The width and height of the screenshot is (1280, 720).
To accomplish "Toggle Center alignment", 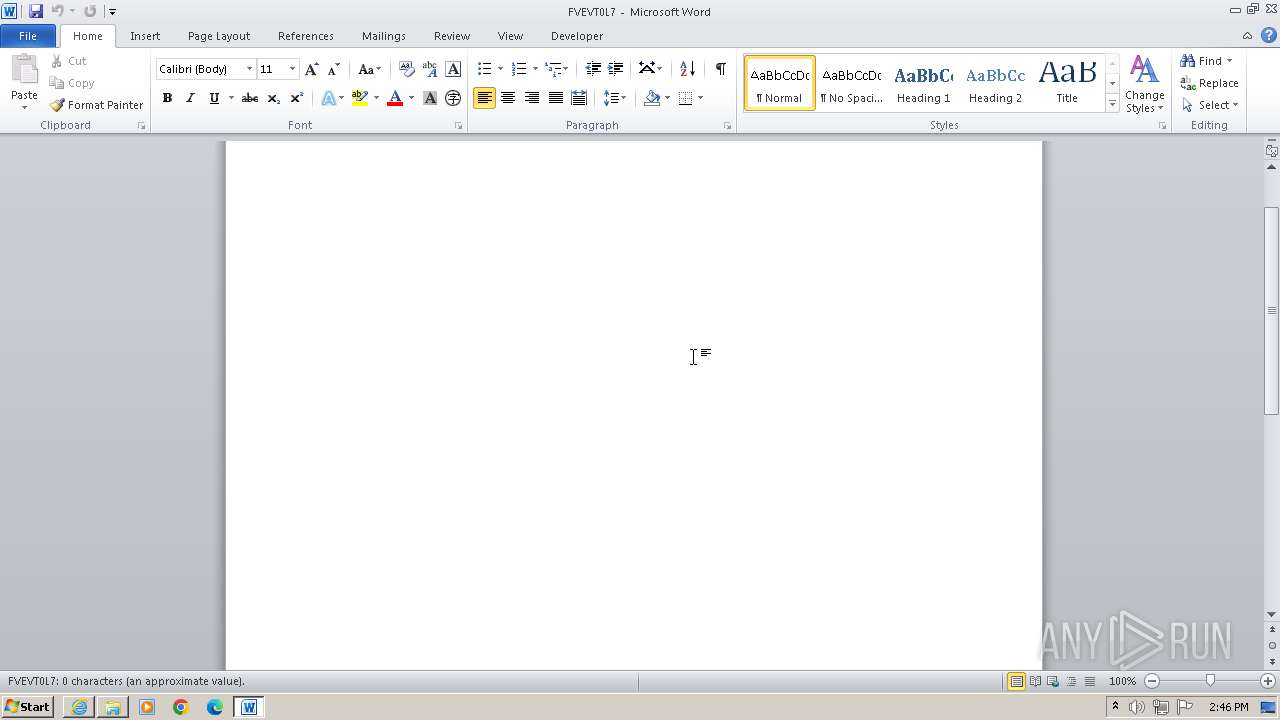I will [x=508, y=98].
